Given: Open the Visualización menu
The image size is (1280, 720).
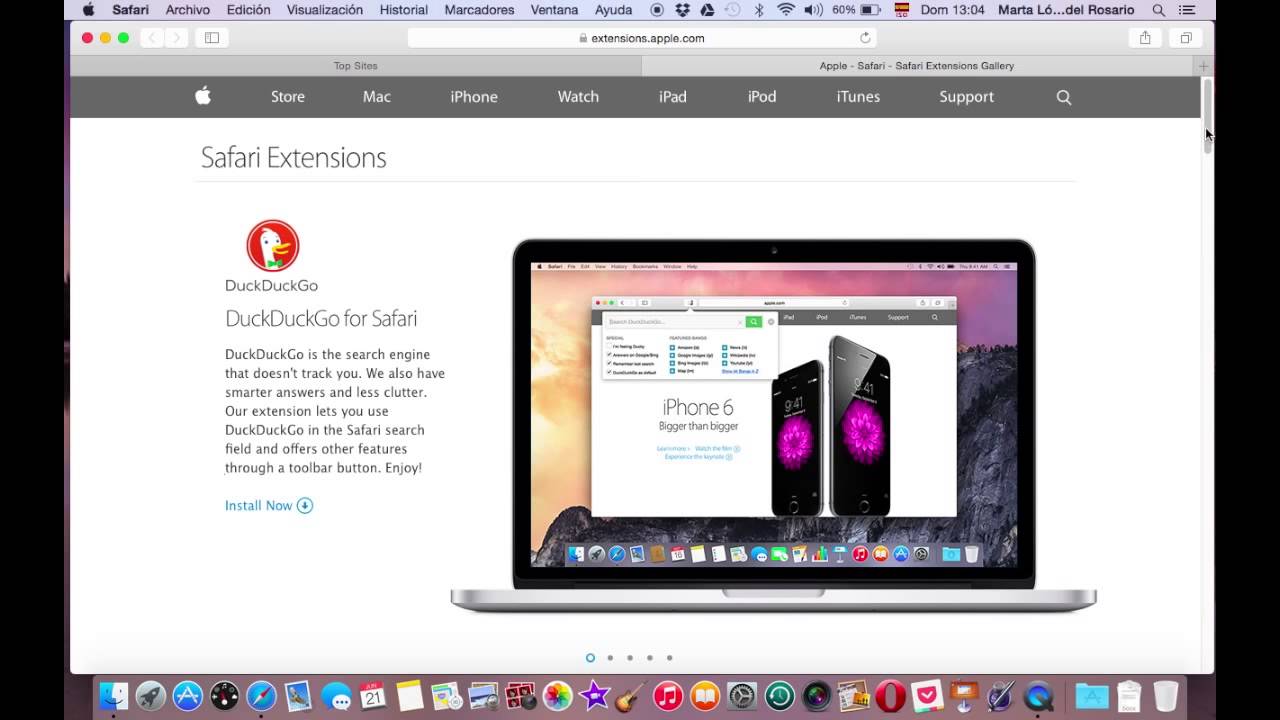Looking at the screenshot, I should (x=325, y=10).
